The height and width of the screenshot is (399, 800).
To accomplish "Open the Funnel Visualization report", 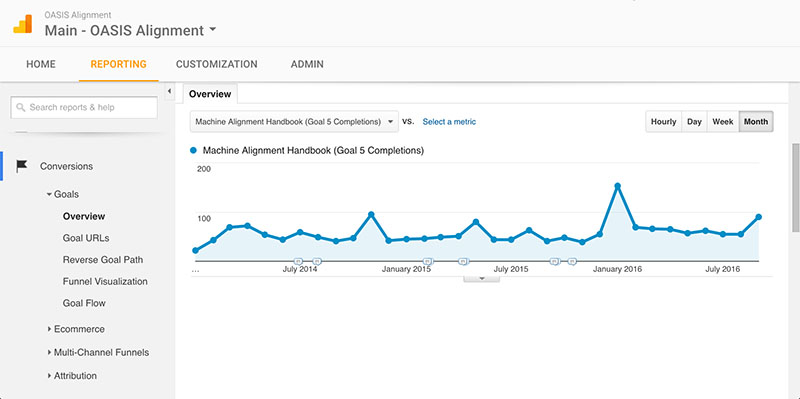I will 105,282.
